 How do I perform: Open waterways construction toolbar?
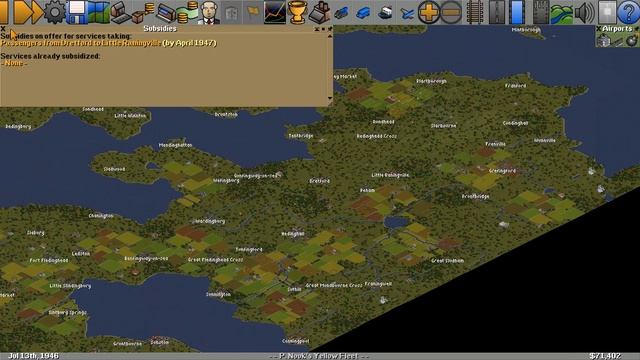pos(518,12)
